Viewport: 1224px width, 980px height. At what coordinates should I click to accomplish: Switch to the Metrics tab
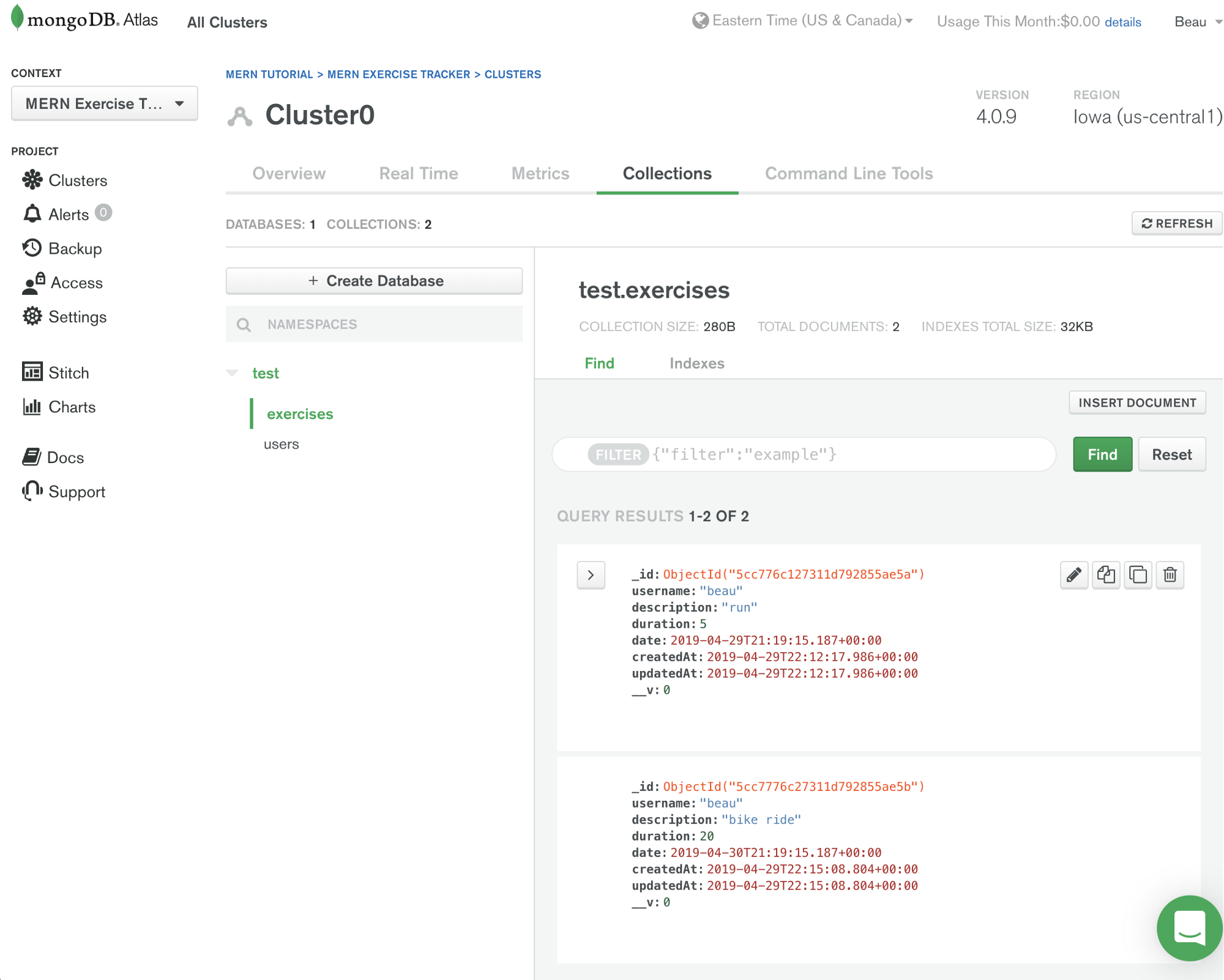[x=540, y=174]
